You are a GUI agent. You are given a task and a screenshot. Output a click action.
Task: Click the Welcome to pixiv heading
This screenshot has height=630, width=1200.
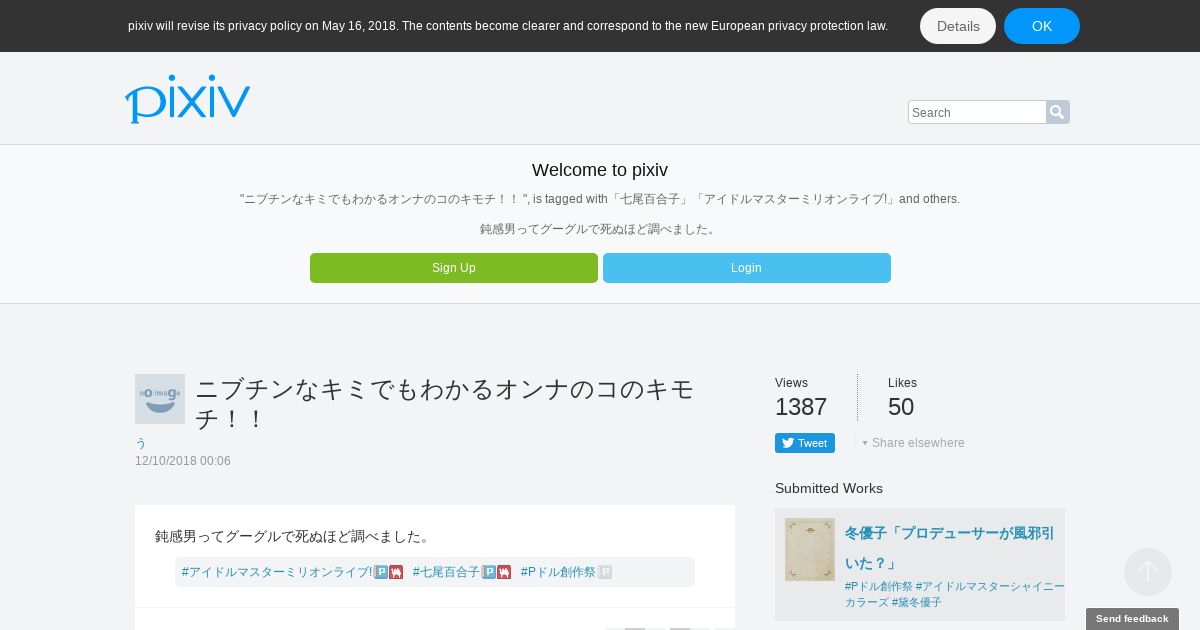[600, 170]
